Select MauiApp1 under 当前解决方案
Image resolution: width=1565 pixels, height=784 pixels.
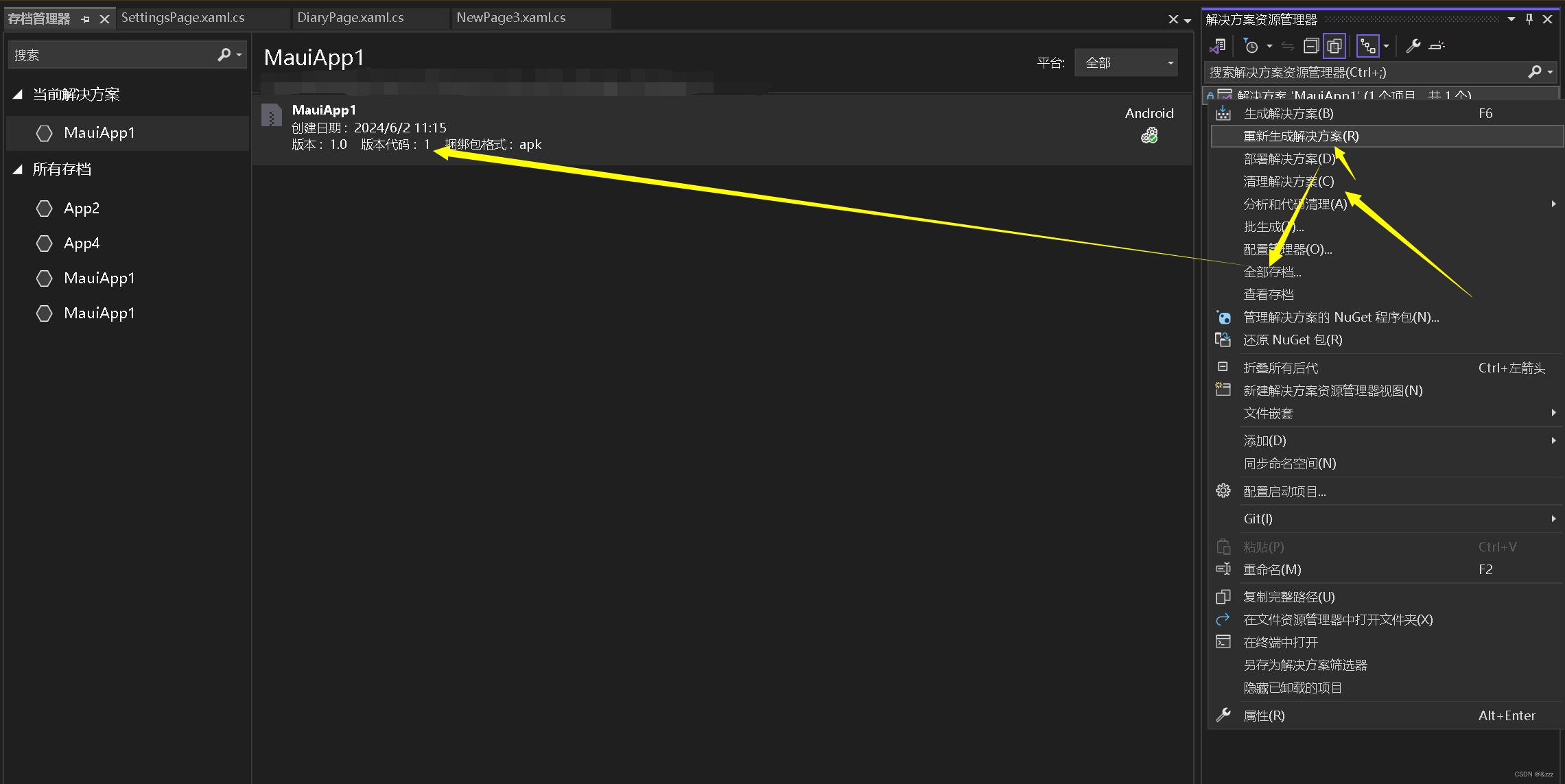[128, 133]
